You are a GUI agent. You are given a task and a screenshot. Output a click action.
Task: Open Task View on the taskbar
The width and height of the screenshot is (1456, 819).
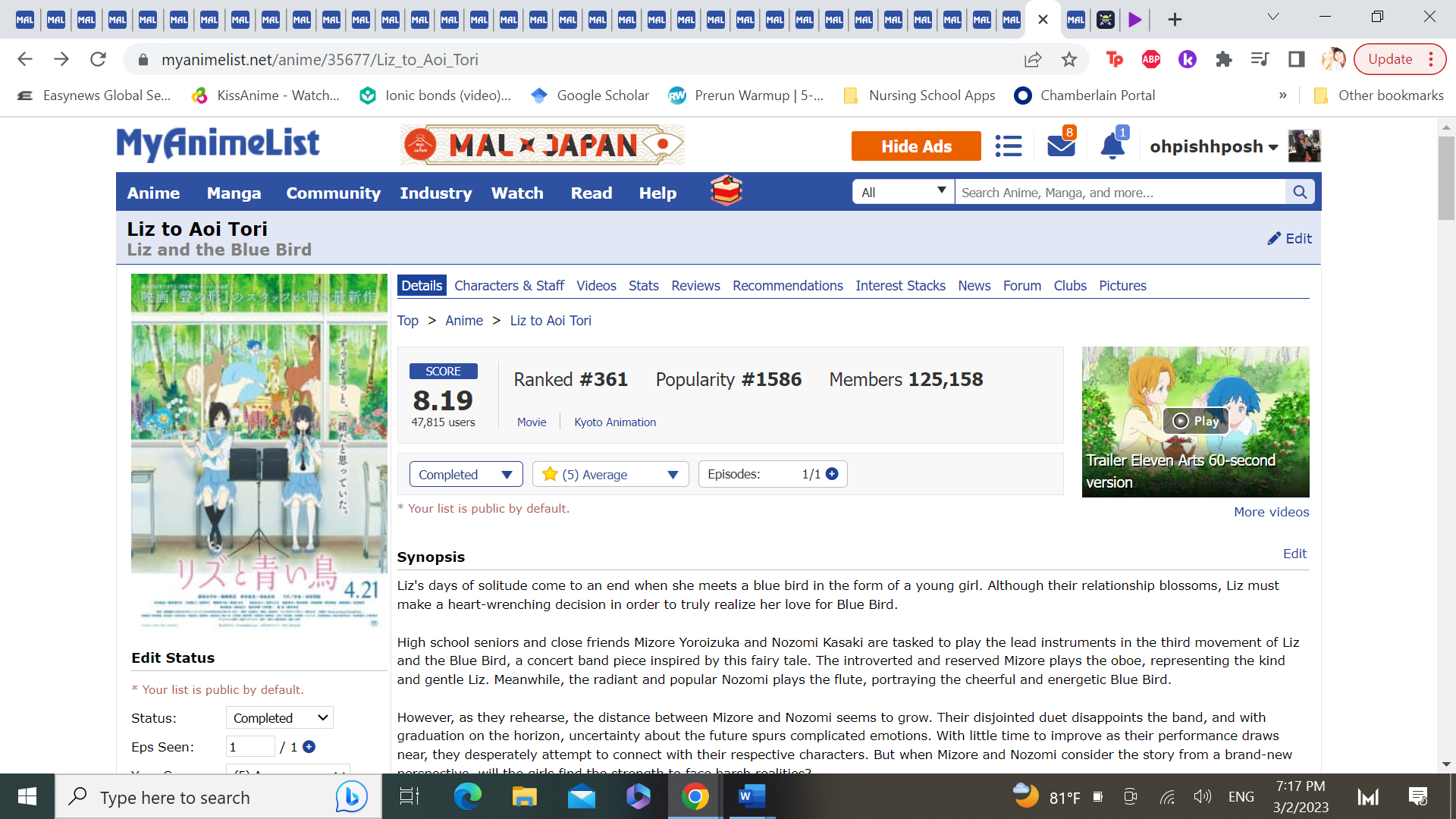point(409,796)
